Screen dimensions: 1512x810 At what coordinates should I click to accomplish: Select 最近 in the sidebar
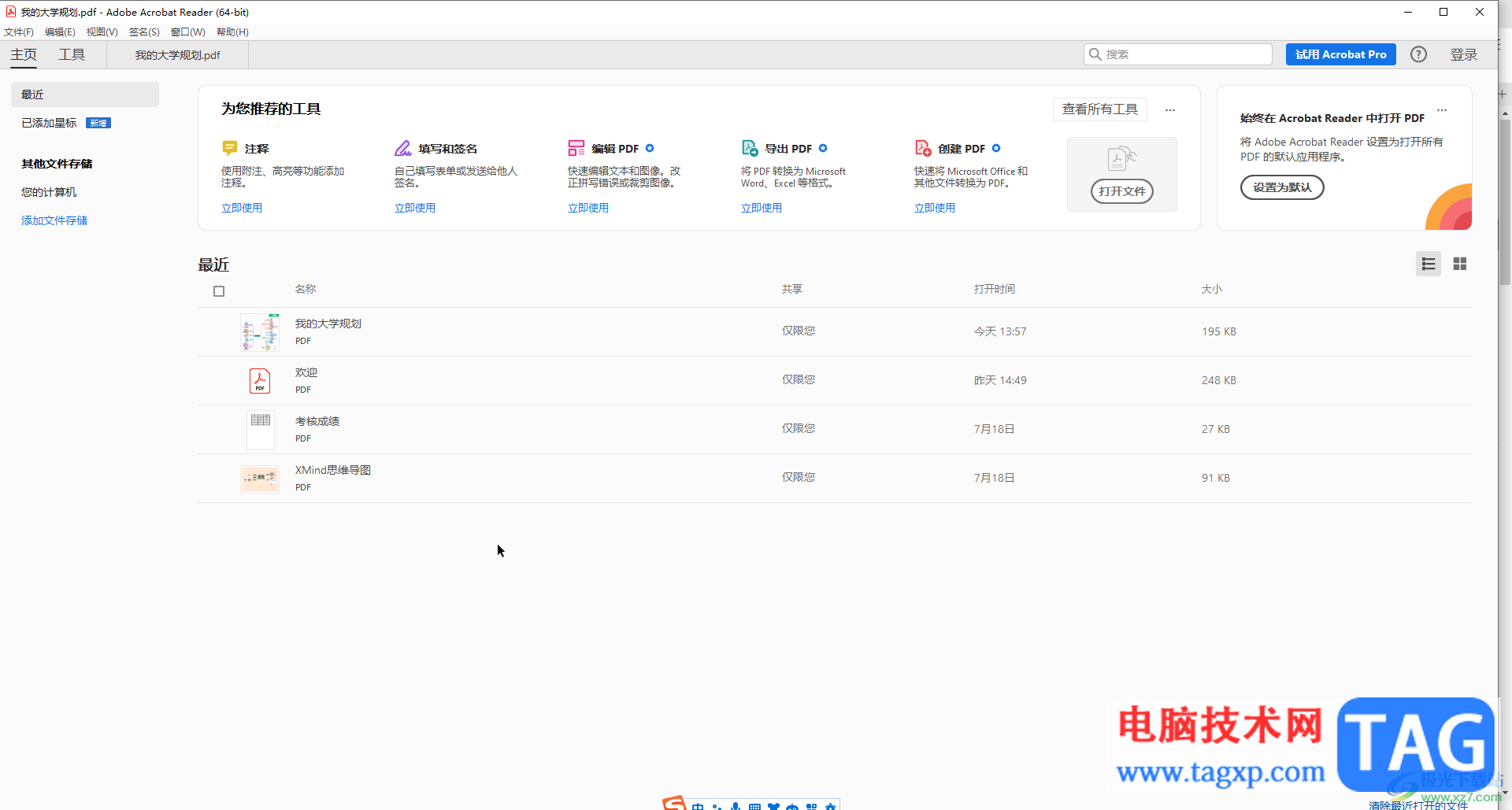click(85, 94)
